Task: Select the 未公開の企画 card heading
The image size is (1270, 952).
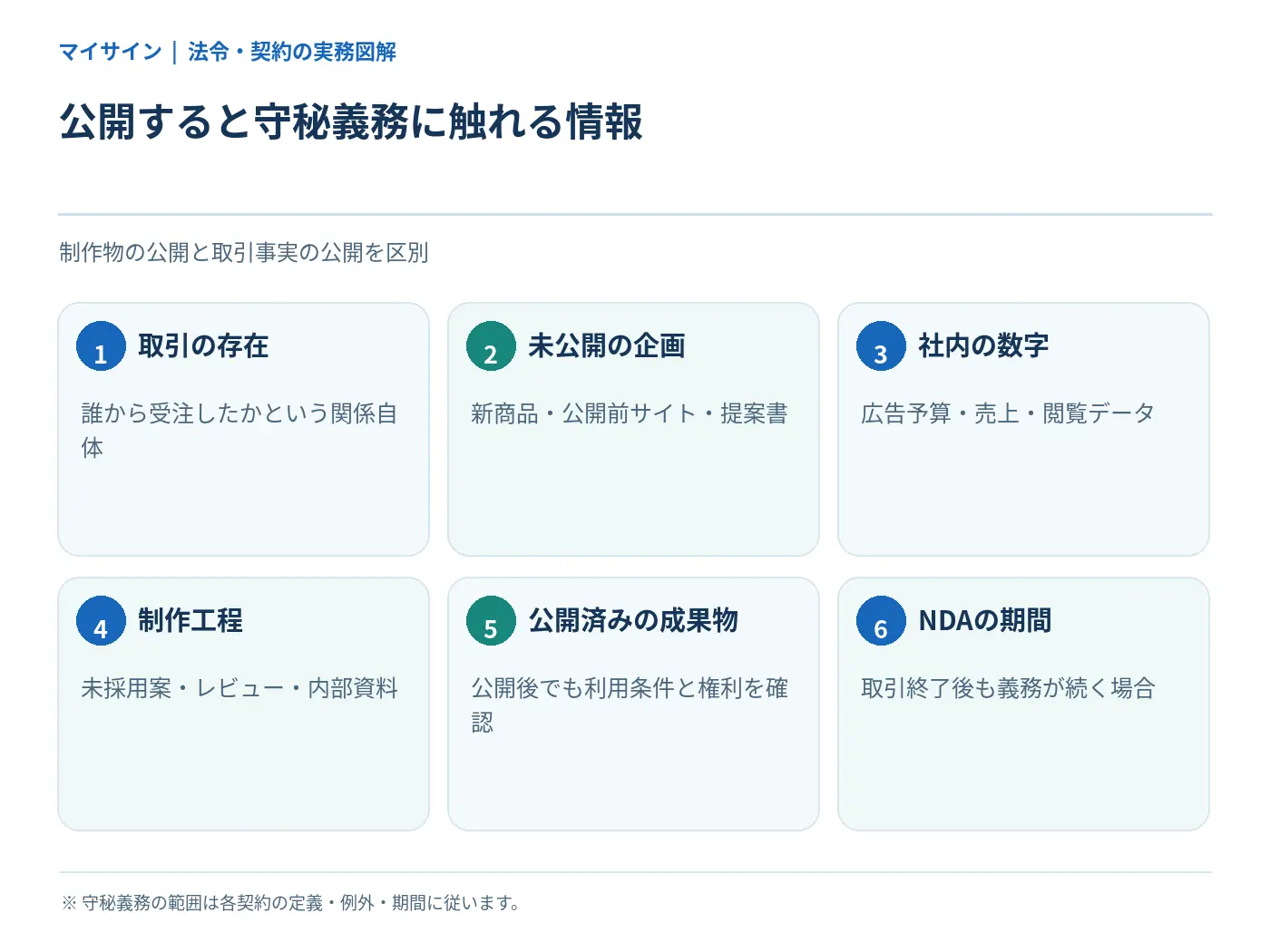Action: pyautogui.click(x=606, y=345)
